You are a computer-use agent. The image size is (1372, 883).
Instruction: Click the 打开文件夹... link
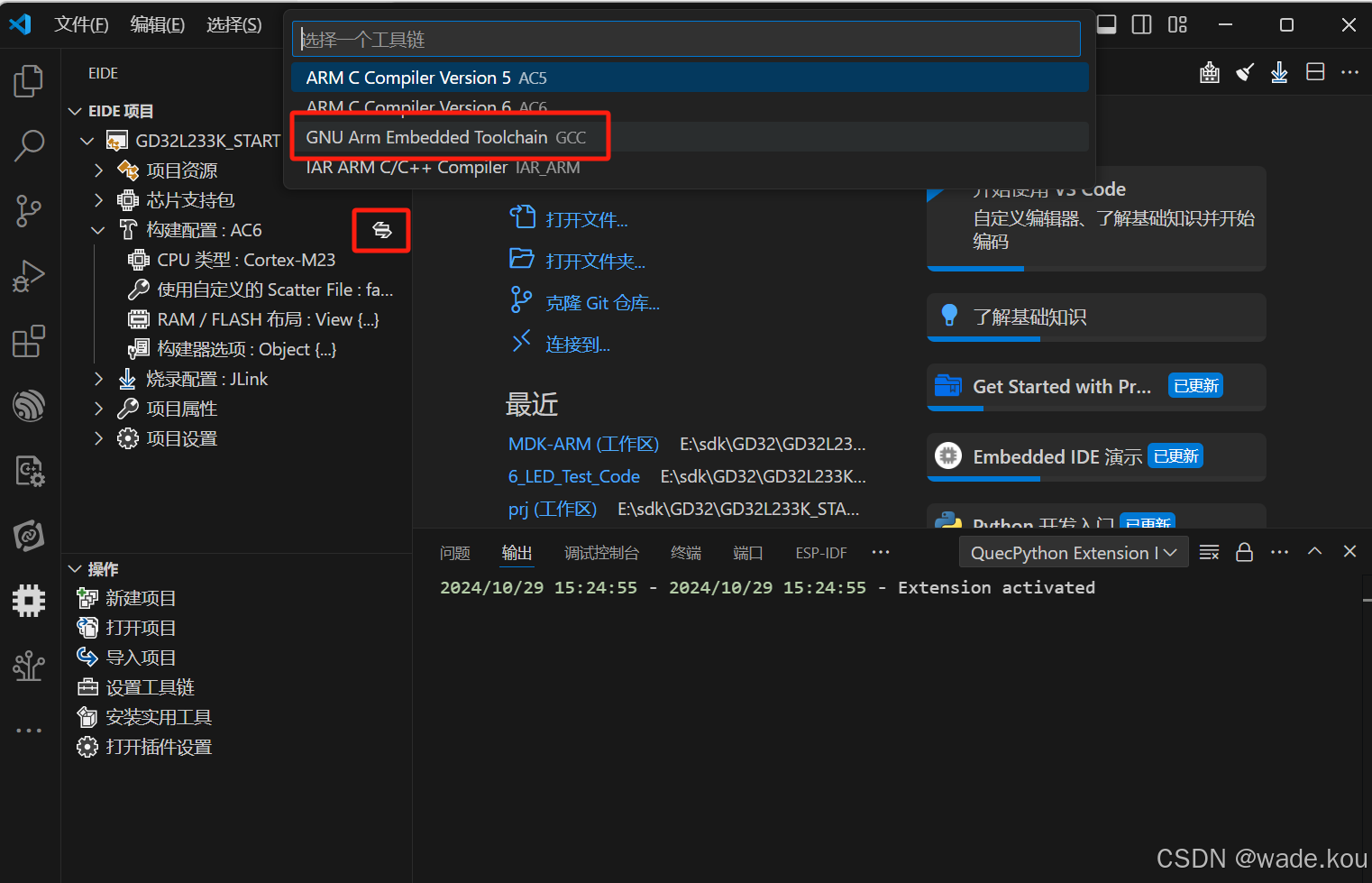595,262
